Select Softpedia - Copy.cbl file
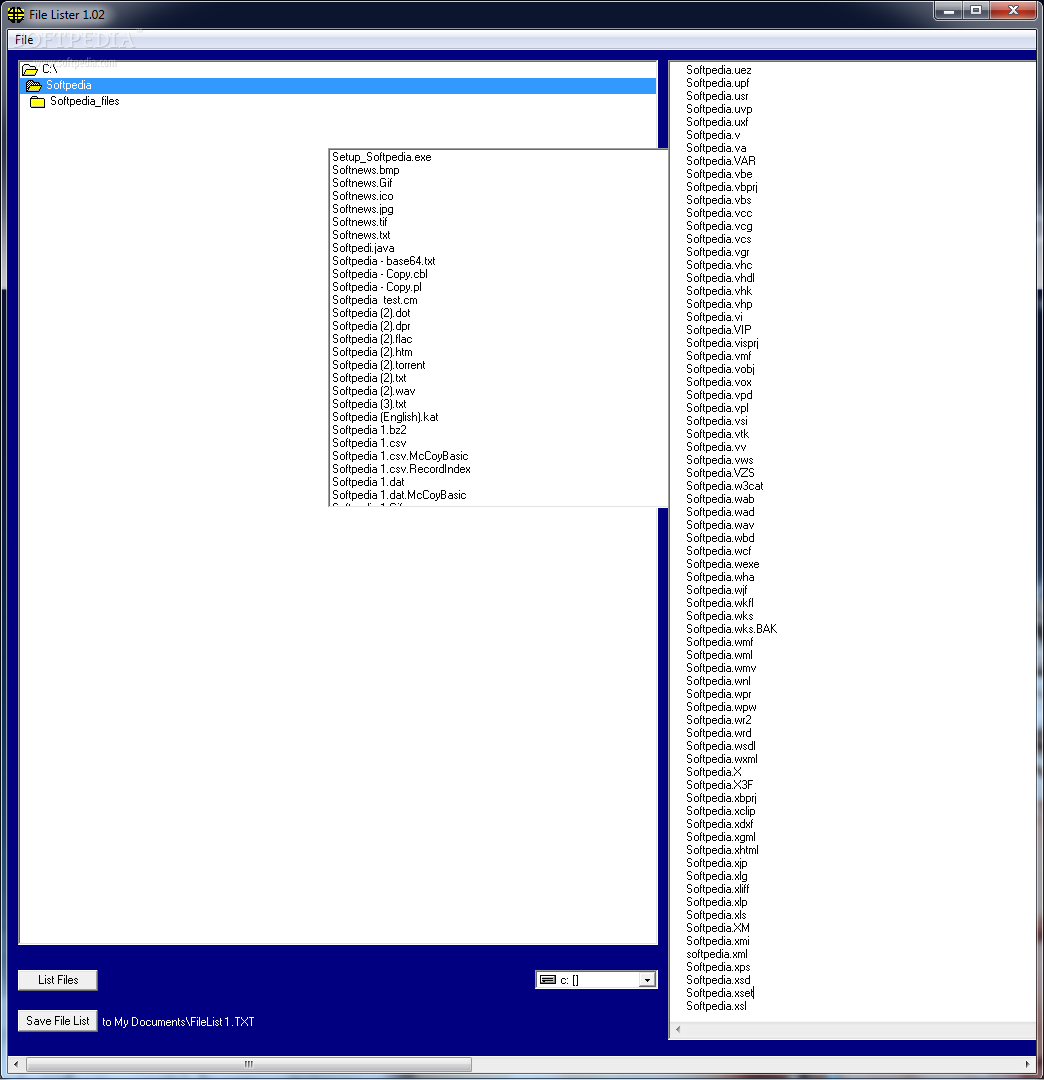 pos(380,274)
